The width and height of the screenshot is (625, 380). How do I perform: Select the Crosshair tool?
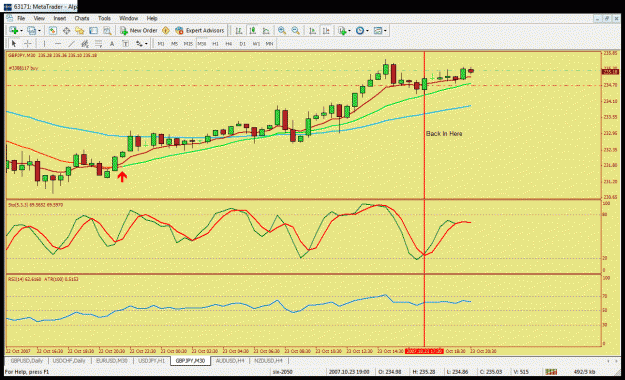click(28, 43)
